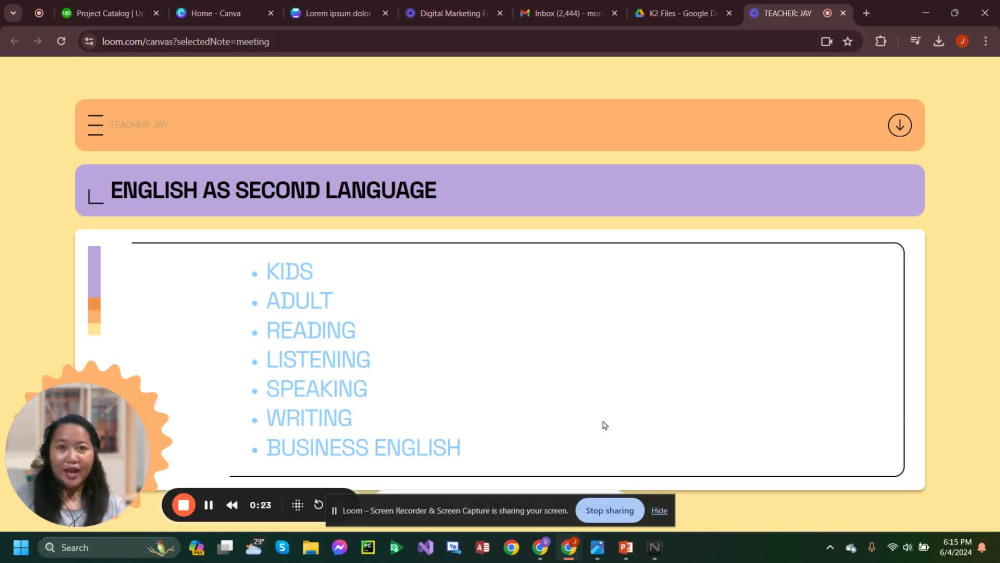Close the Gmail Inbox tab
The image size is (1000, 563).
point(614,13)
